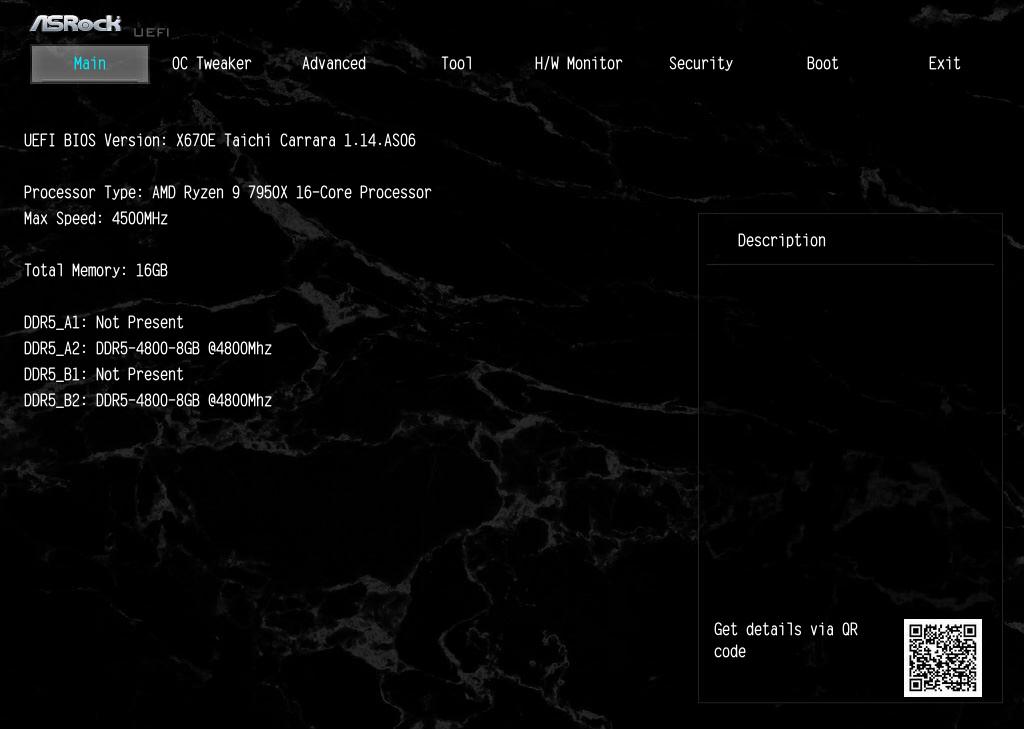This screenshot has height=729, width=1024.
Task: Select the DDR5_A2 memory row
Action: [x=148, y=349]
